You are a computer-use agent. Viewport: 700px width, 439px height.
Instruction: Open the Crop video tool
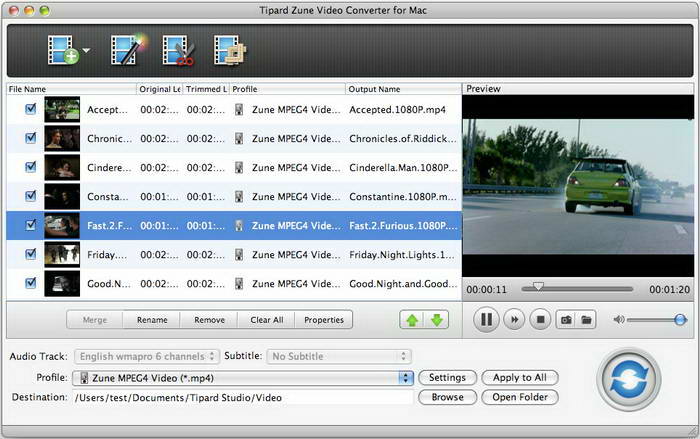[x=230, y=50]
